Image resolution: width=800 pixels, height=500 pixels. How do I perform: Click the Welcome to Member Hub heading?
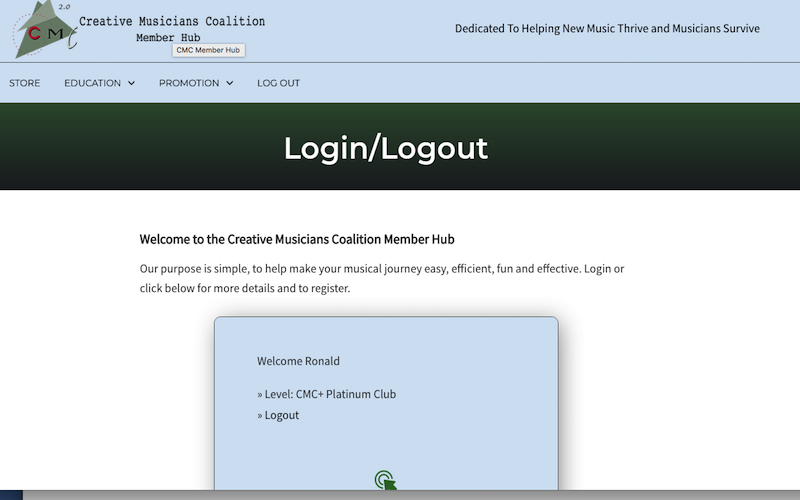tap(297, 239)
